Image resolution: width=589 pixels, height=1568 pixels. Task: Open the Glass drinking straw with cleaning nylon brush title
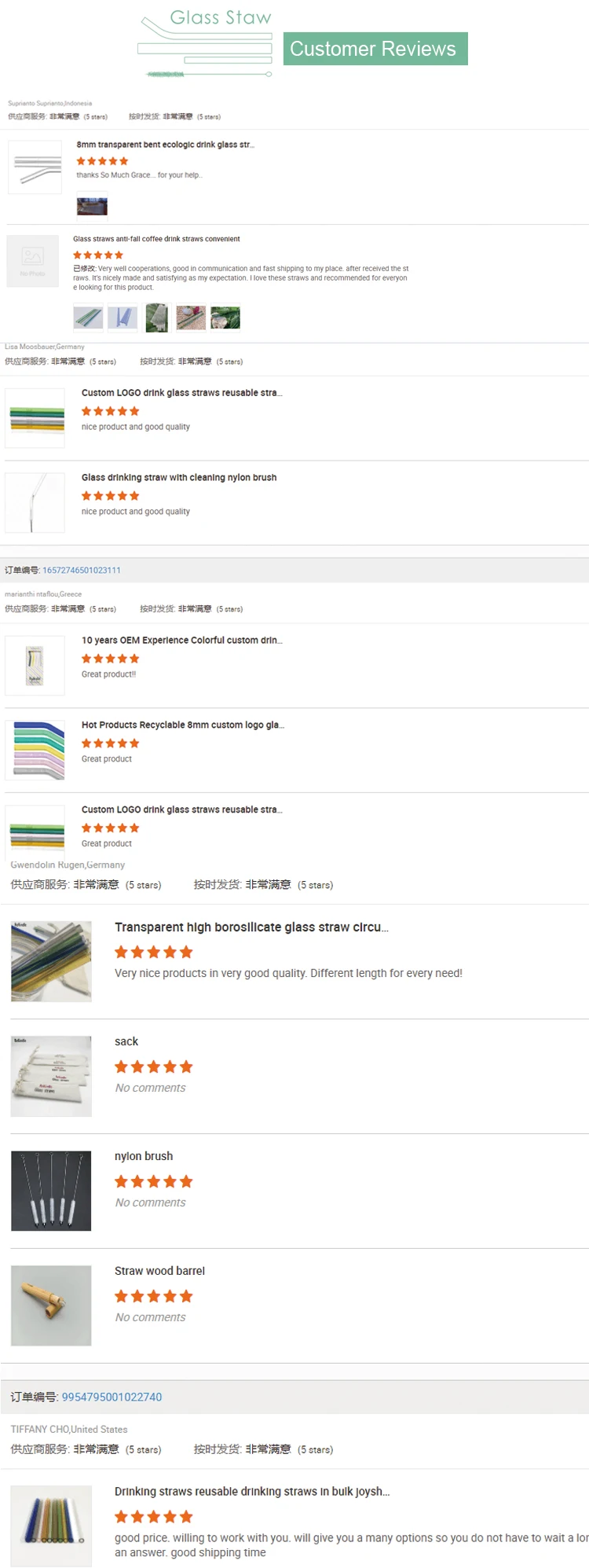pos(179,478)
